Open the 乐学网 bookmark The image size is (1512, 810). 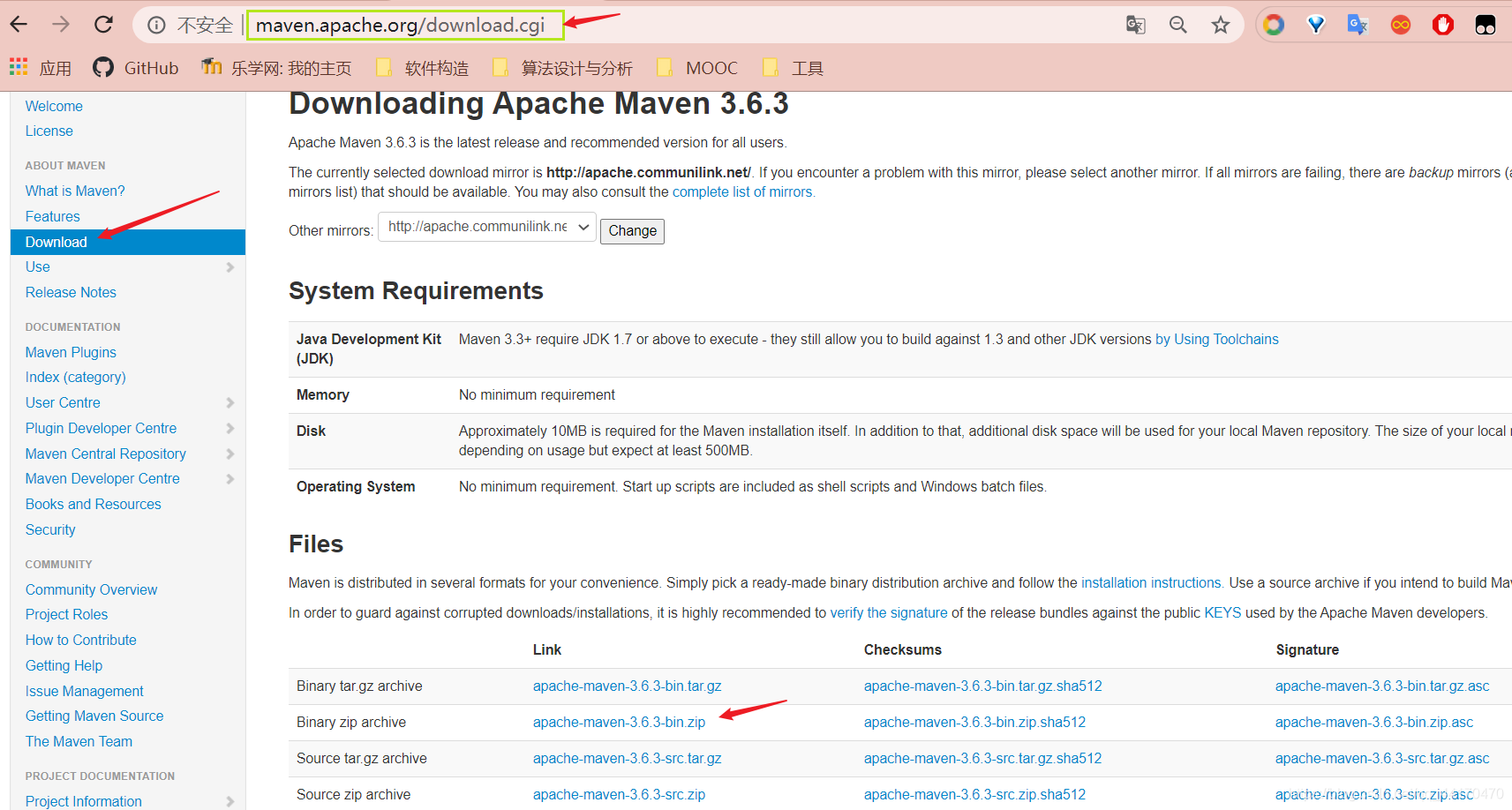(276, 68)
